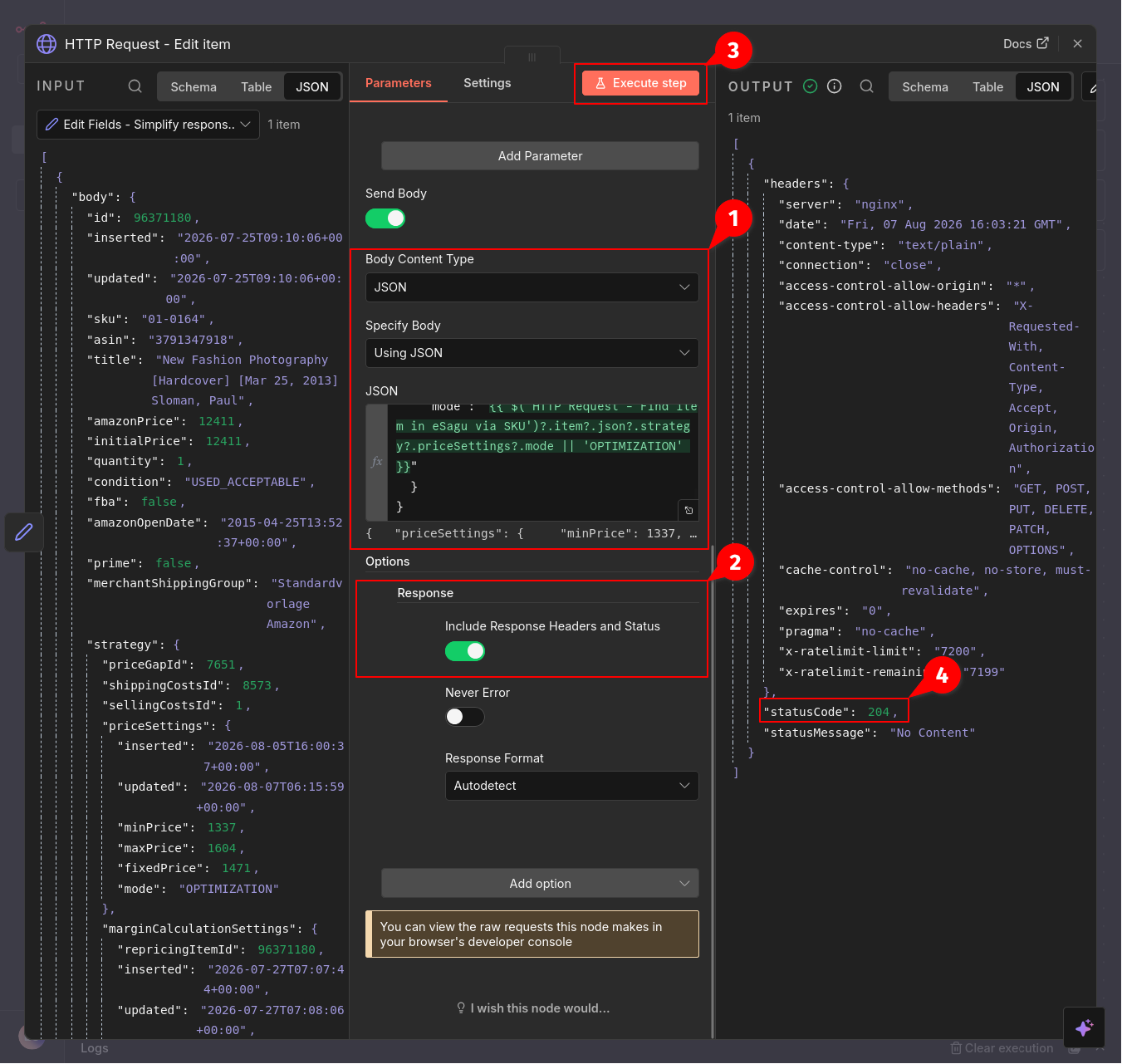Click the OUTPUT success checkmark icon
1122x1064 pixels.
coord(811,86)
